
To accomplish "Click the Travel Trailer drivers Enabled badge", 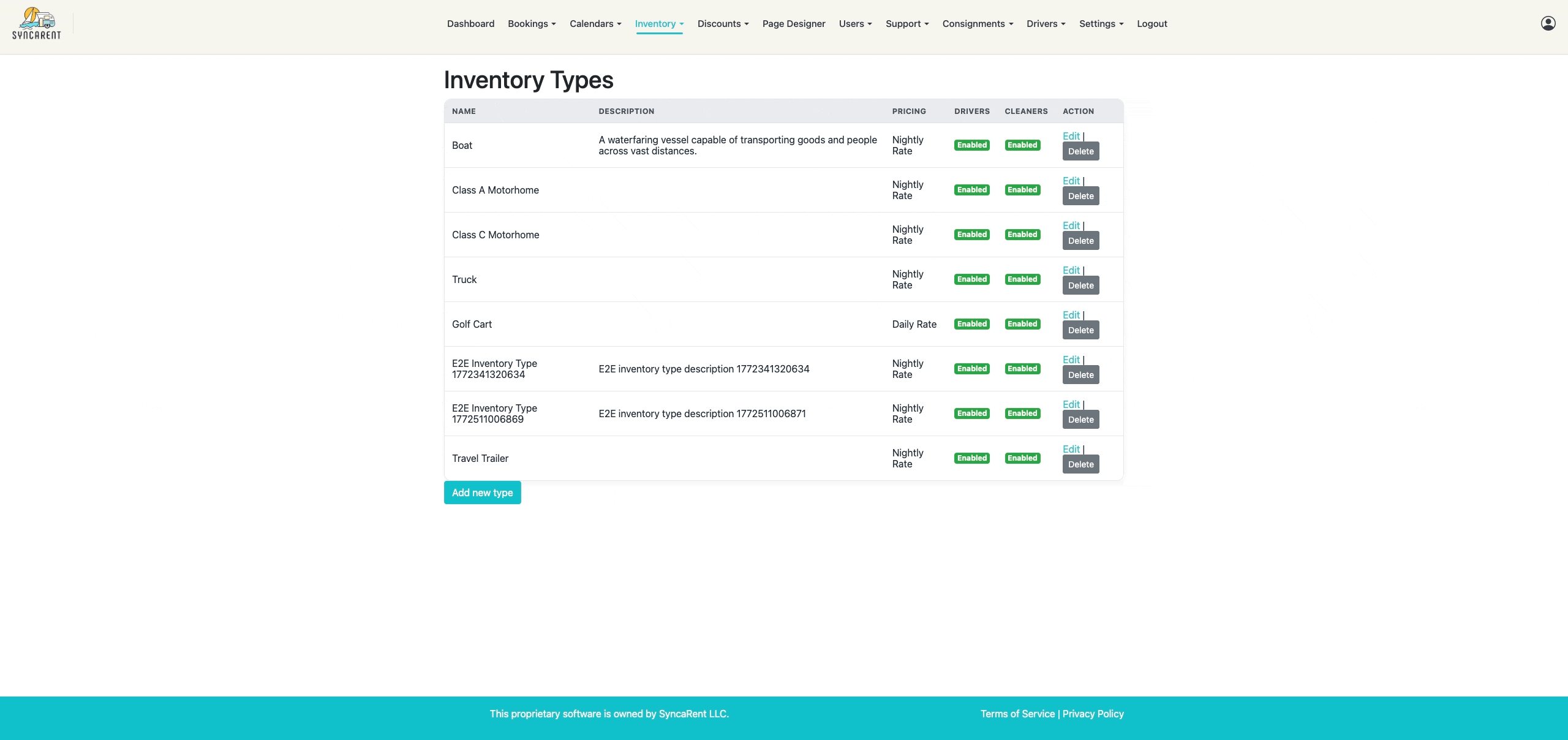I will coord(972,458).
